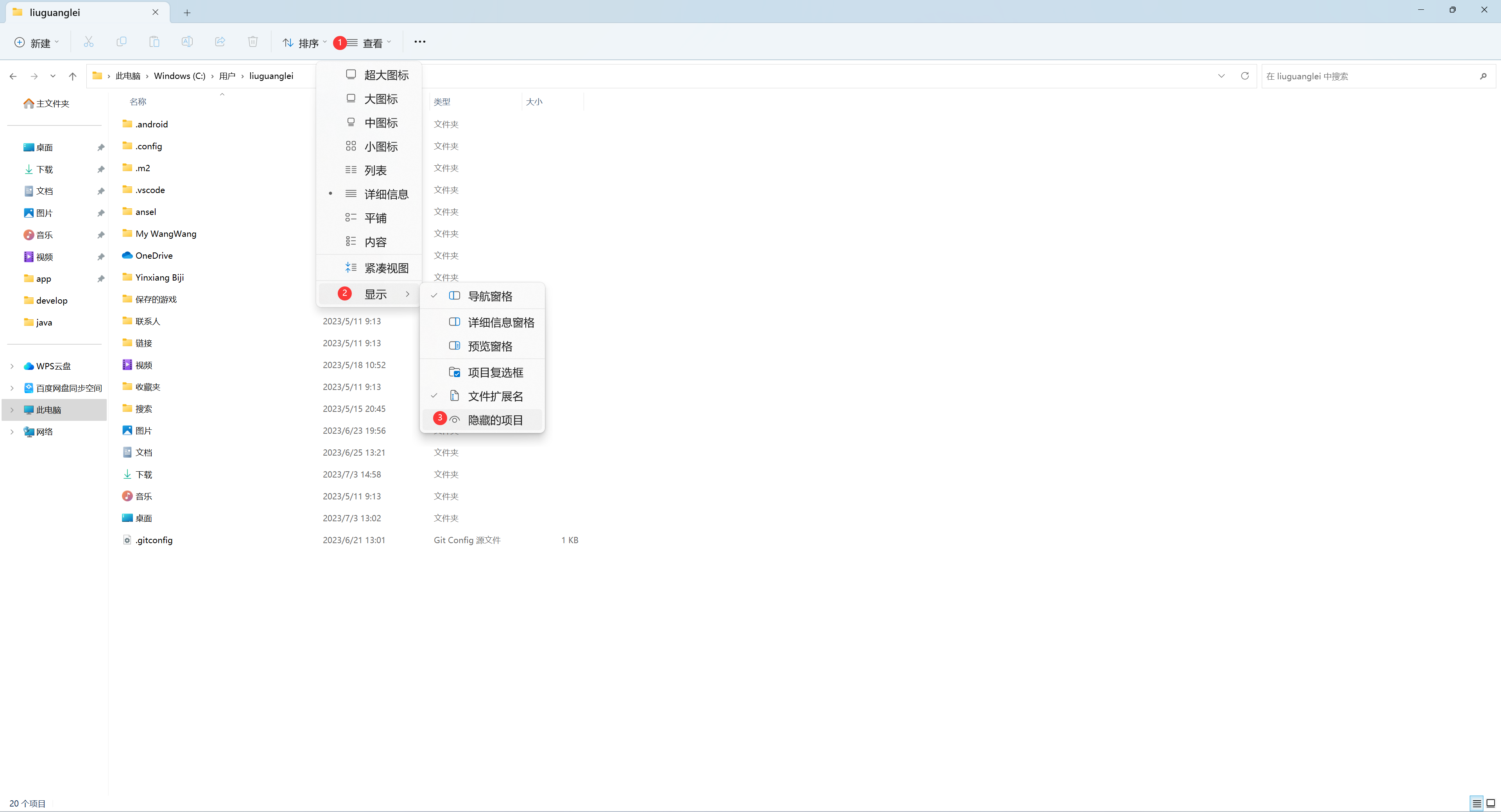Choose 内容 content view
The width and height of the screenshot is (1501, 812).
pos(369,242)
